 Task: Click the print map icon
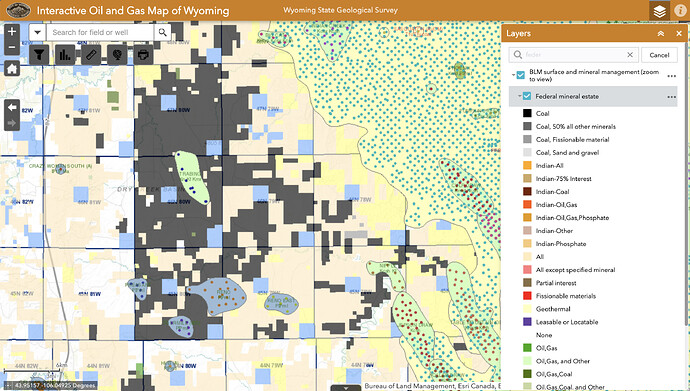click(143, 55)
